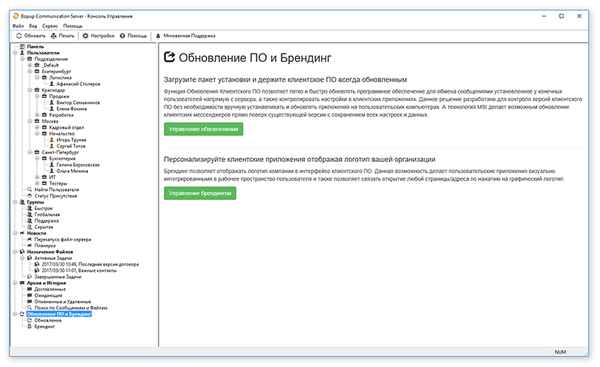
Task: Collapse the Екатеринбург node
Action: (30, 71)
